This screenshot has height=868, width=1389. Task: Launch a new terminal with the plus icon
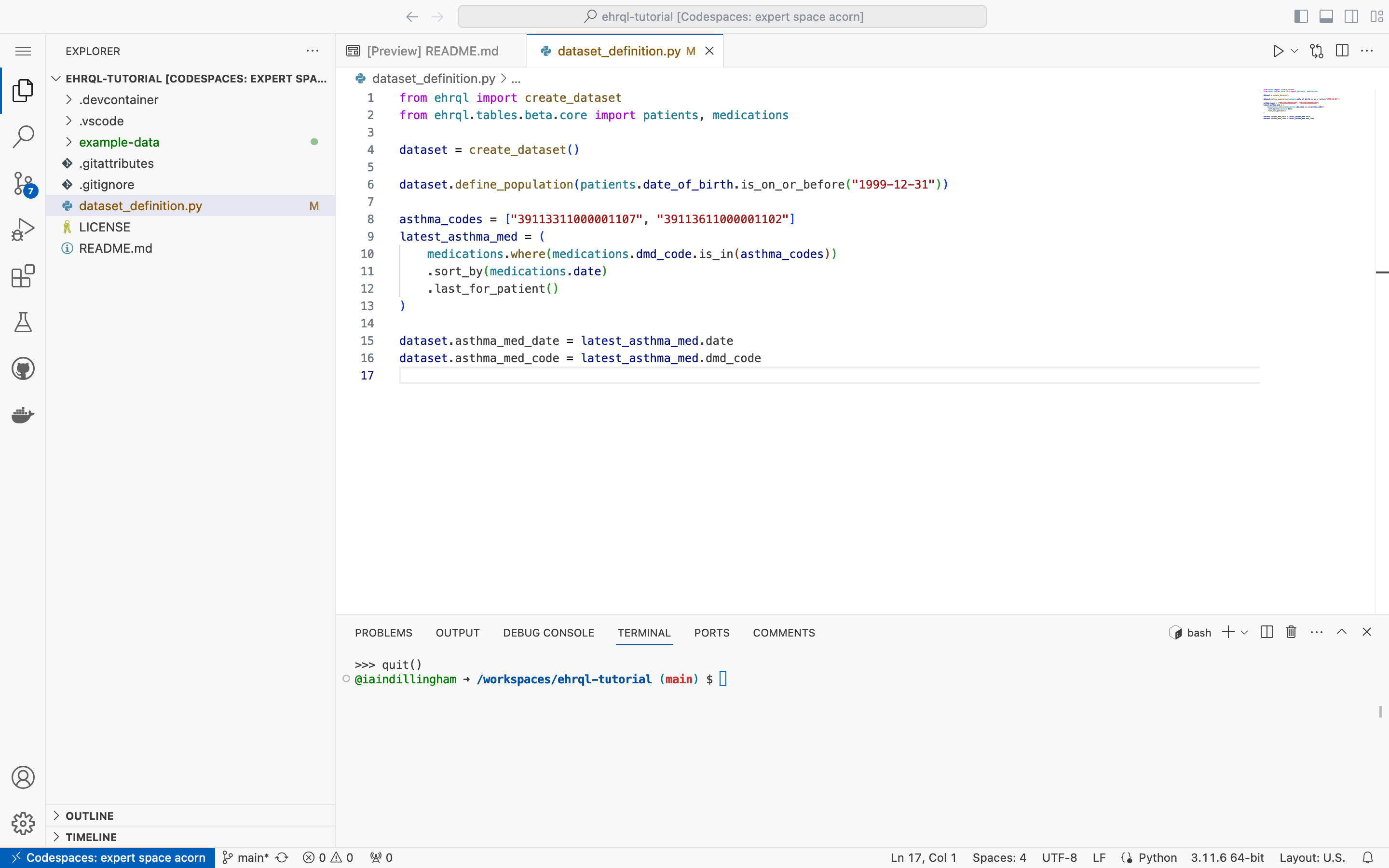coord(1228,632)
